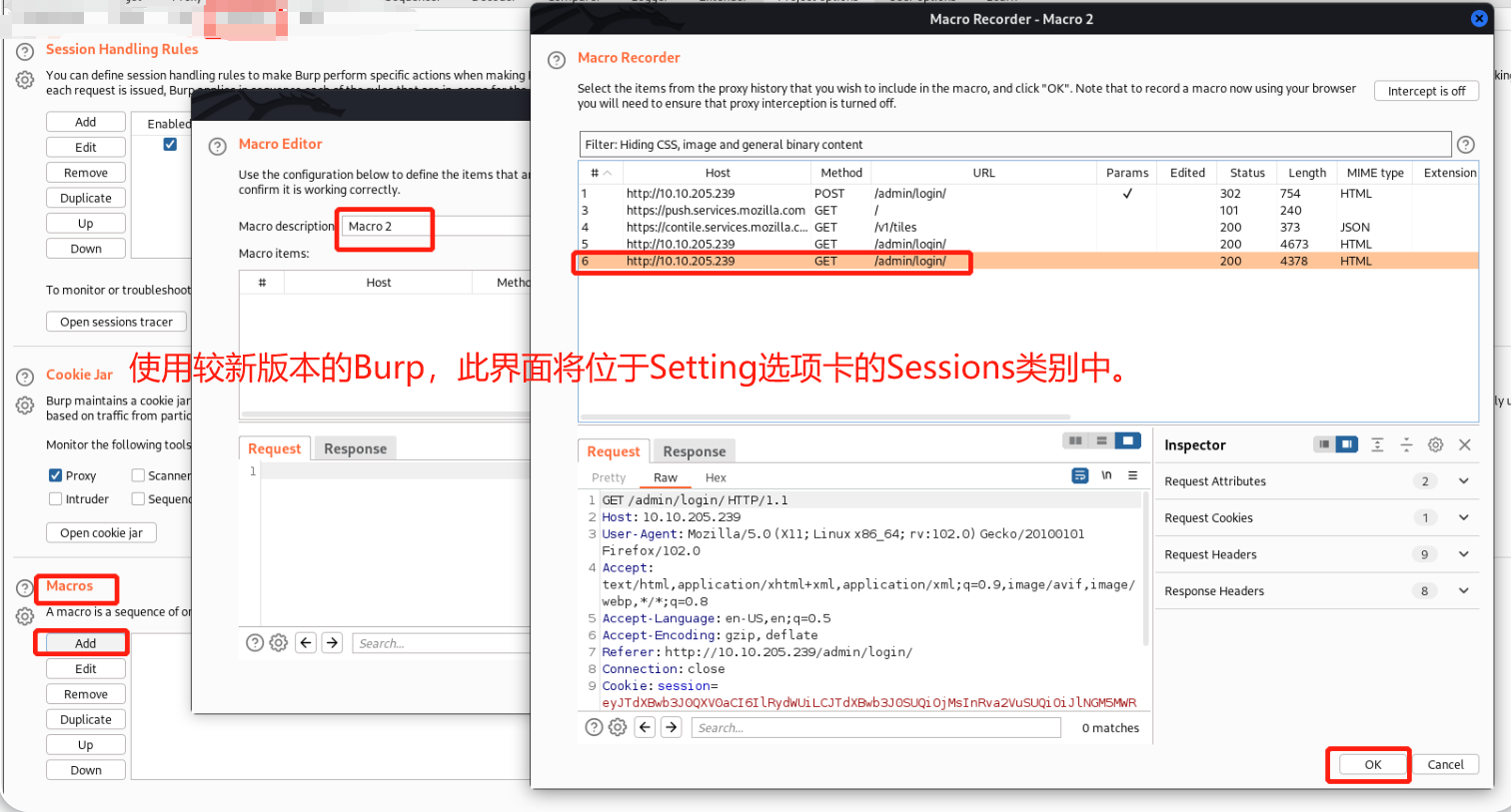Switch to Hex view tab

[716, 477]
